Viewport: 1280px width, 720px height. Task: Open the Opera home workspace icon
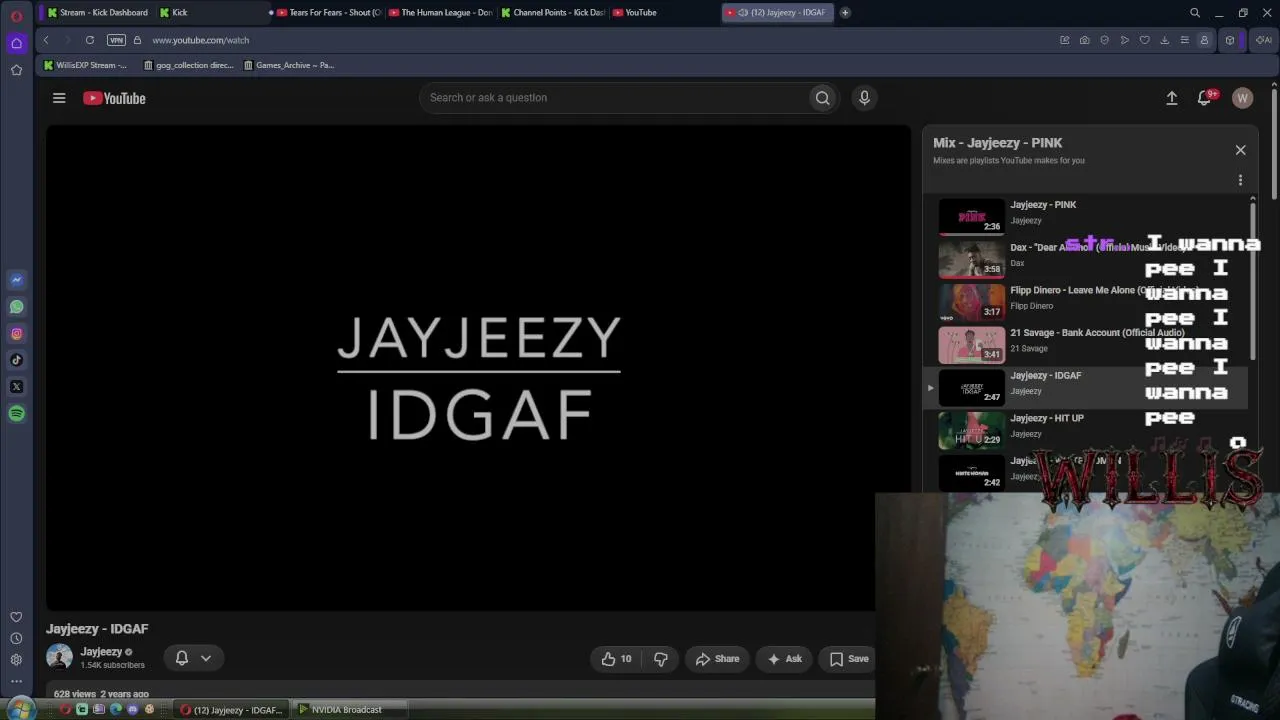[16, 43]
